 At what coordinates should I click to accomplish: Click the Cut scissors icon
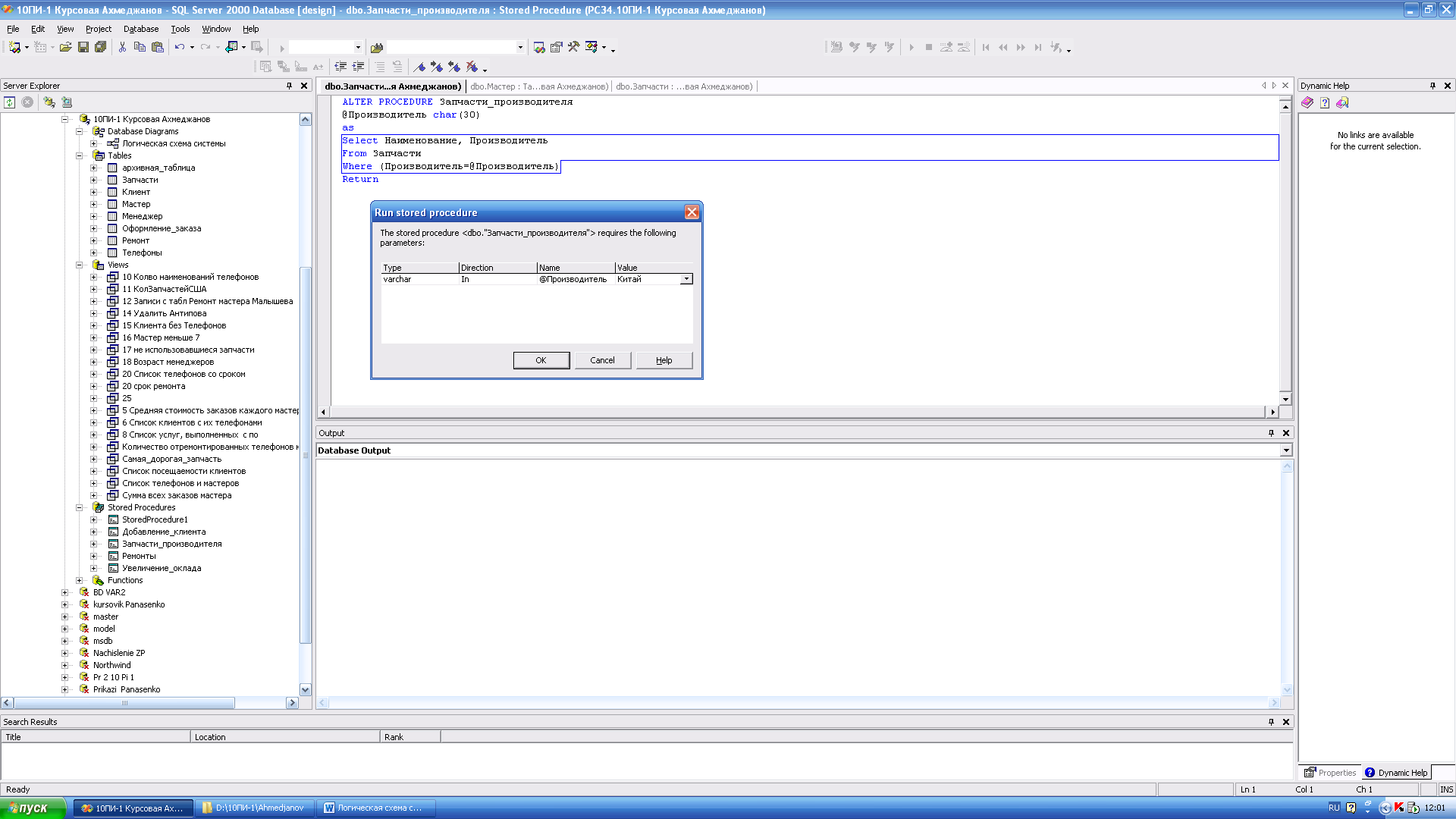122,47
